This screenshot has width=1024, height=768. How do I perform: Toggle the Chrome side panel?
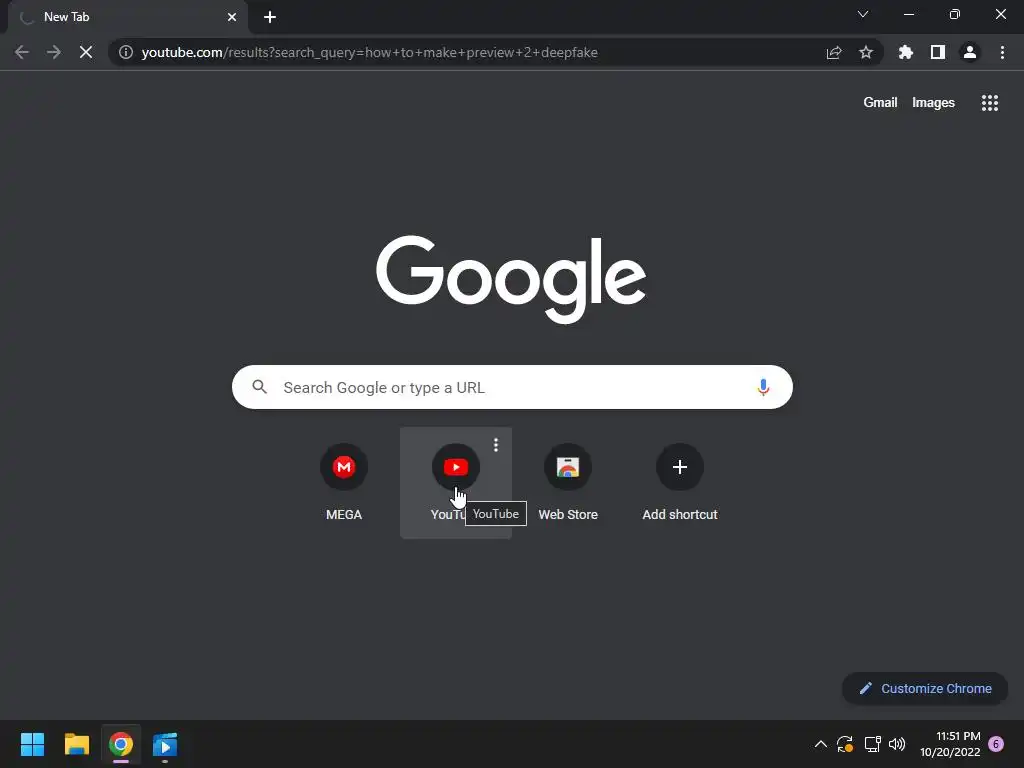(938, 52)
